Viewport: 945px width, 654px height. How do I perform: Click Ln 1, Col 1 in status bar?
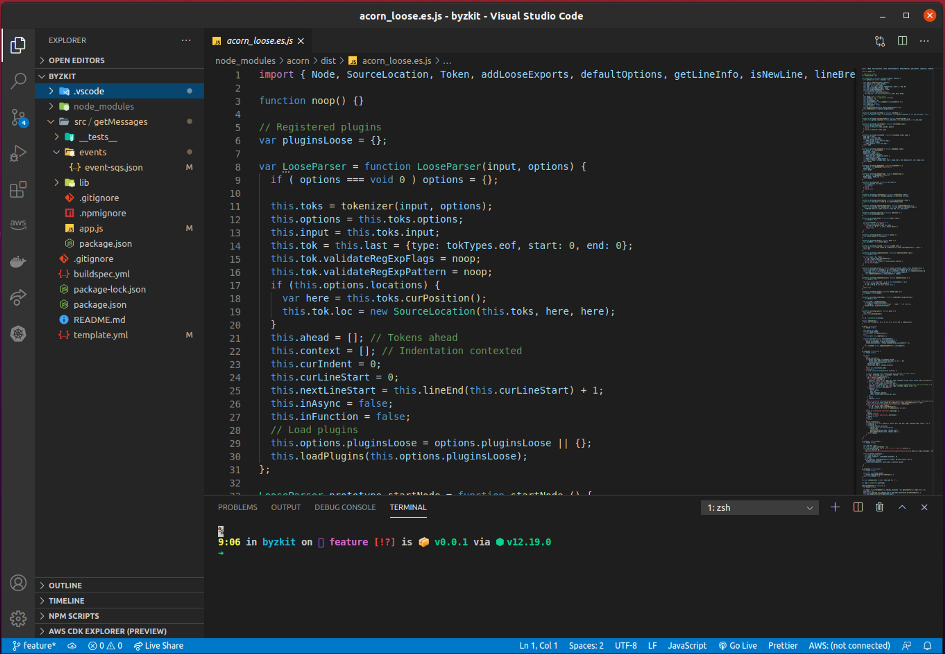tap(538, 646)
